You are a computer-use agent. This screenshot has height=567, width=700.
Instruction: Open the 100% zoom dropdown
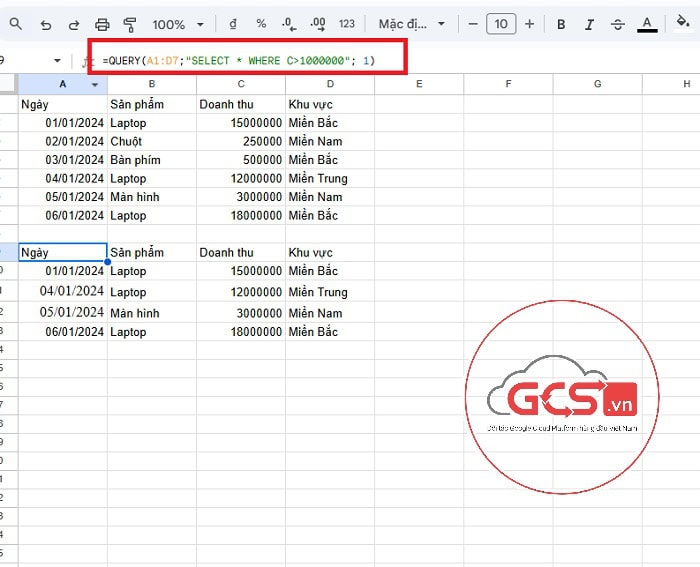(x=178, y=24)
